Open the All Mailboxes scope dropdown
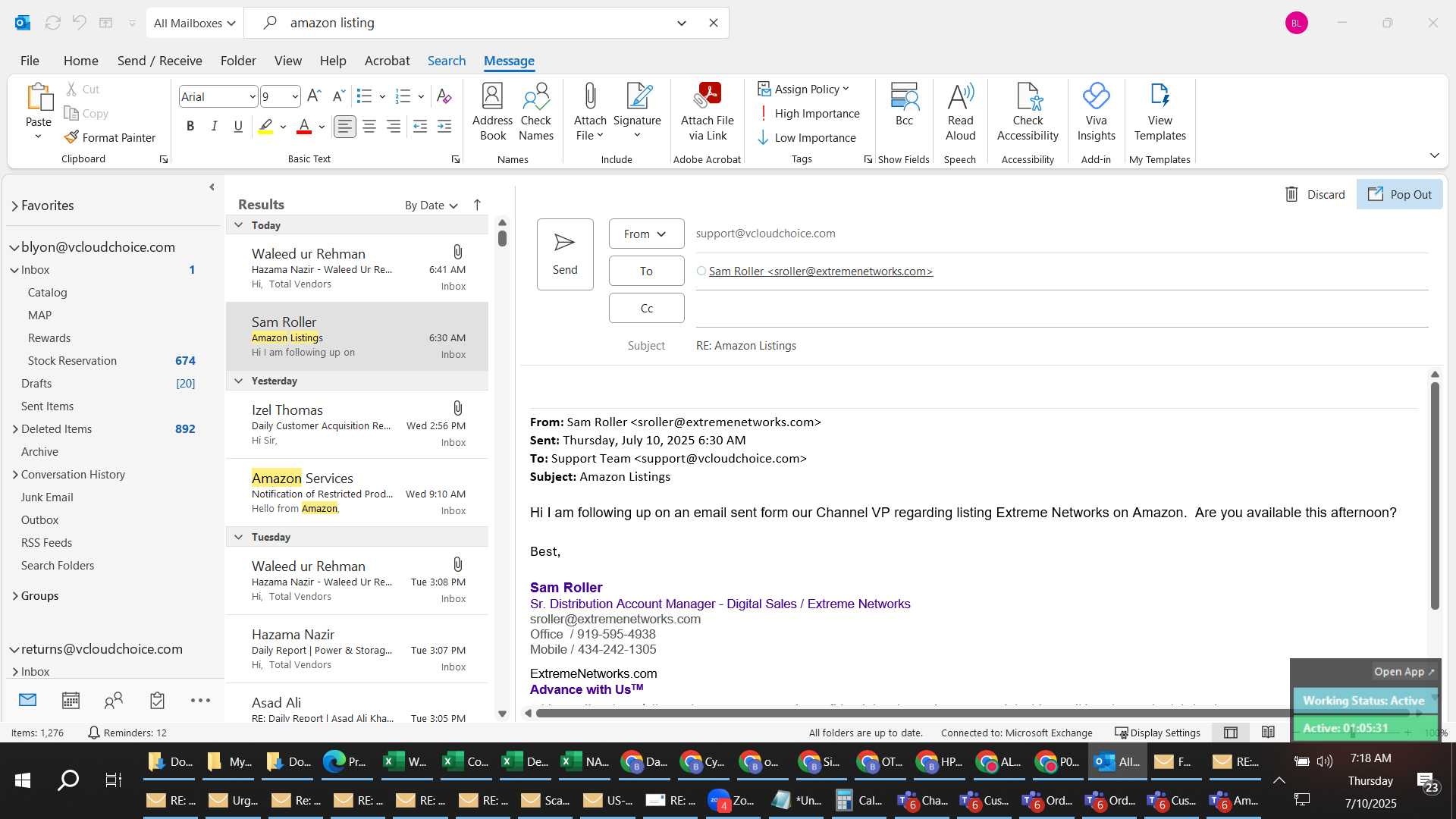Screen dimensions: 1456x819 (194, 23)
